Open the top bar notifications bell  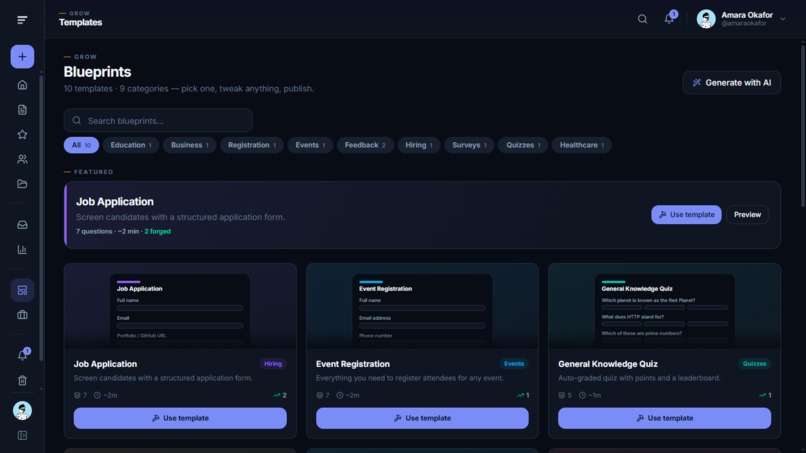669,19
